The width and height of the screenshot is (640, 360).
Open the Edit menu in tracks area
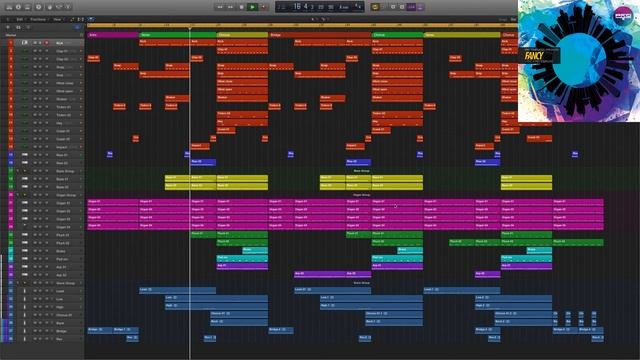[20, 19]
